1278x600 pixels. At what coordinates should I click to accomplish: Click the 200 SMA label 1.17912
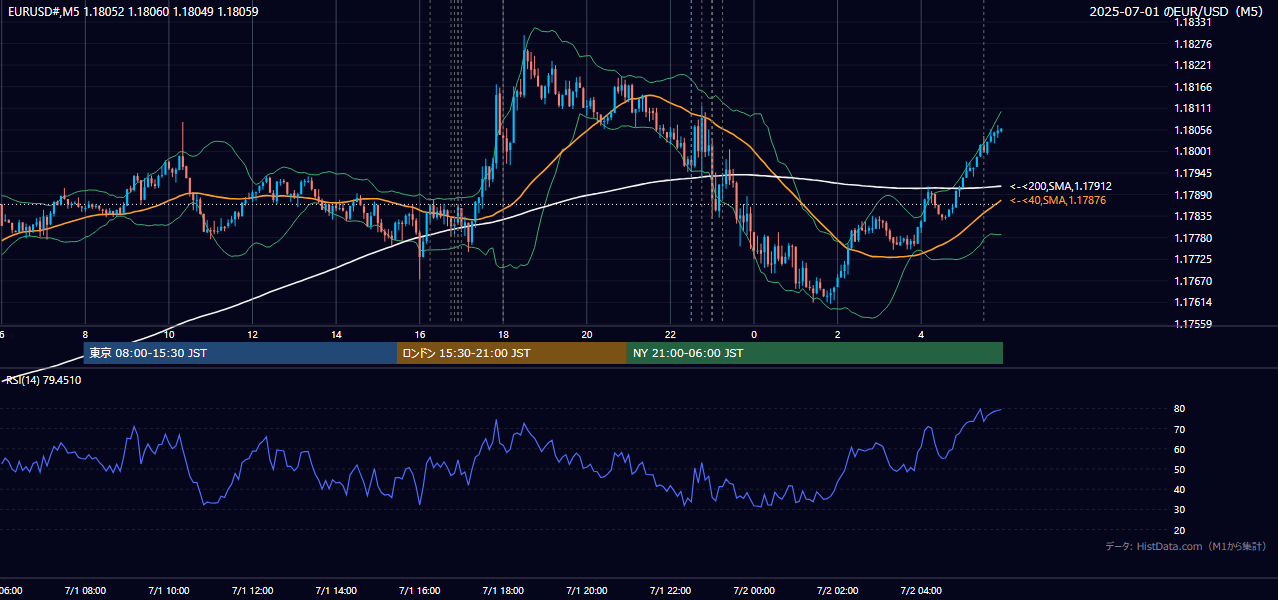coord(1061,186)
